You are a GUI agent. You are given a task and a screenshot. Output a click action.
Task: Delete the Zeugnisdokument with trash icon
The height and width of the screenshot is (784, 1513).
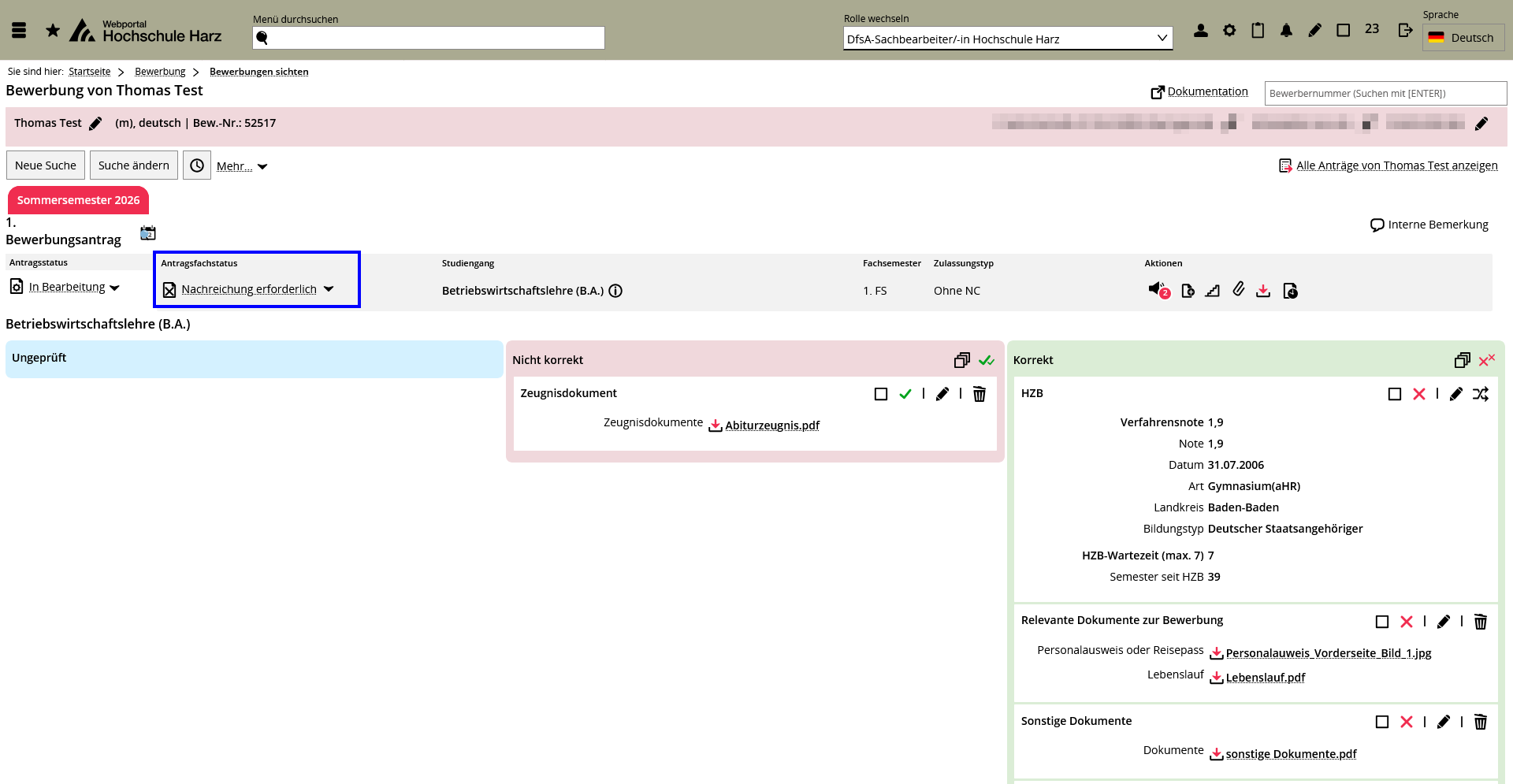coord(979,394)
